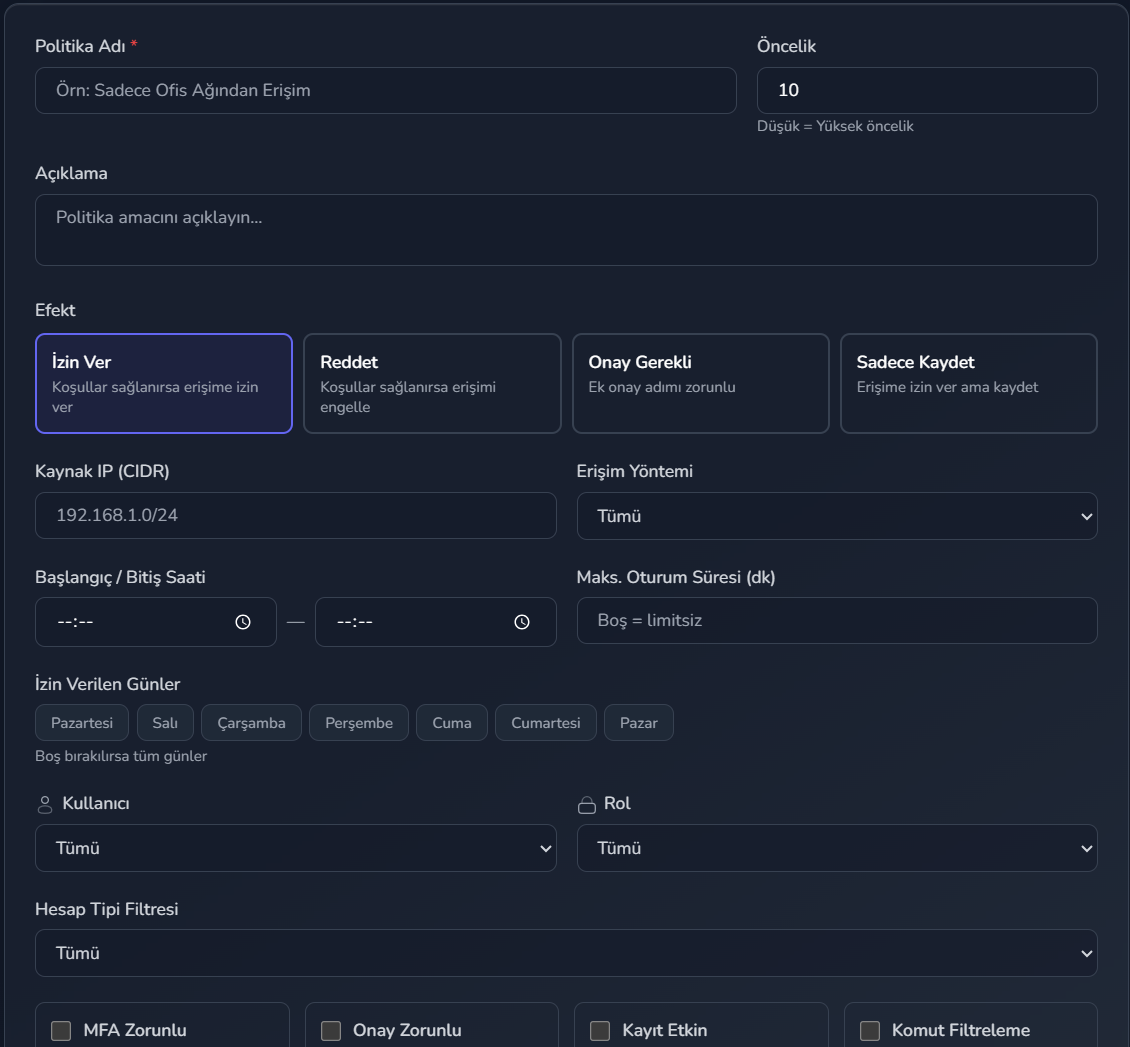This screenshot has width=1130, height=1047.
Task: Click the 'Efekt' section label
Action: click(55, 310)
